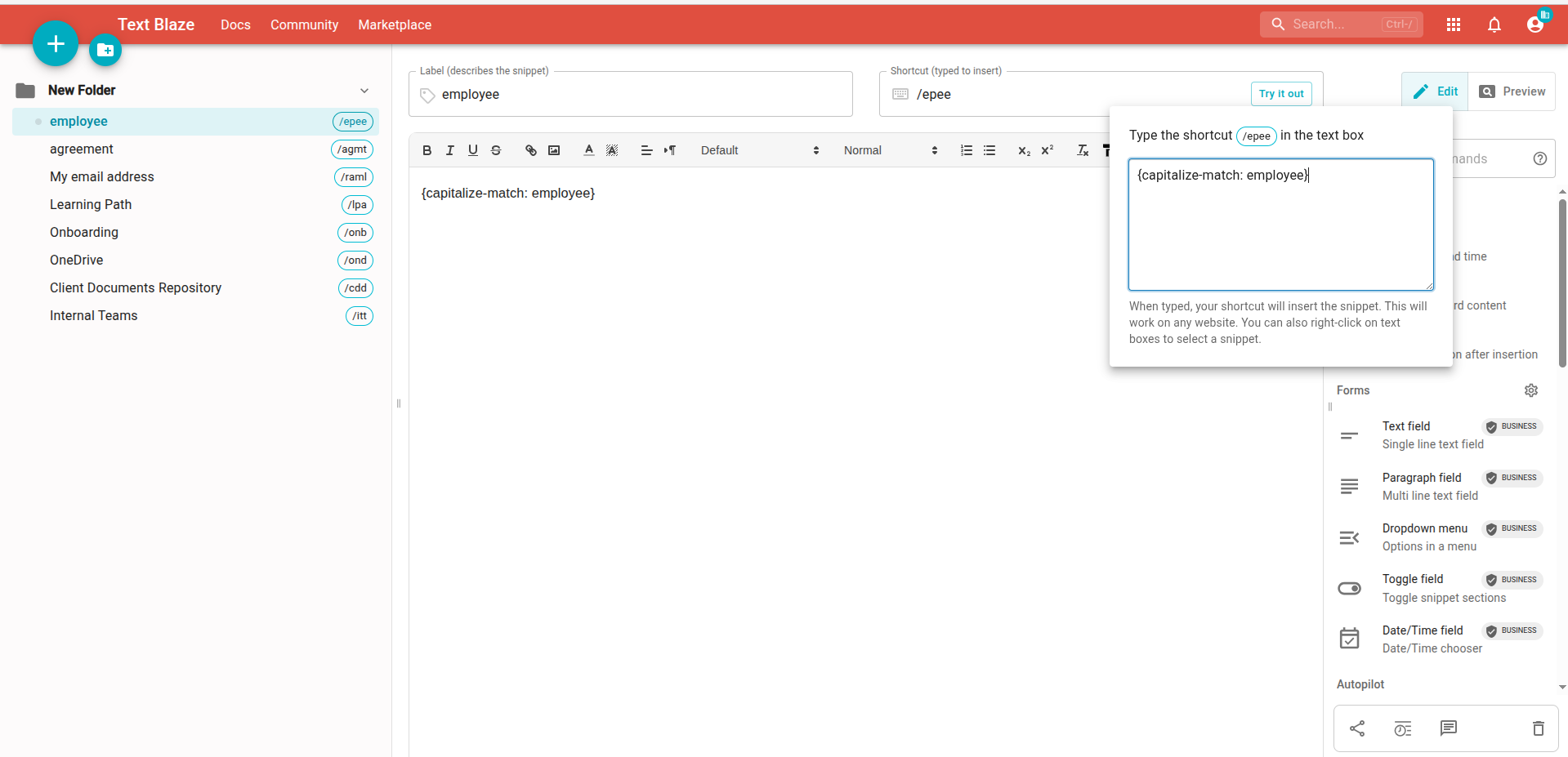This screenshot has width=1568, height=757.
Task: Click the Text Blaze logo
Action: (156, 24)
